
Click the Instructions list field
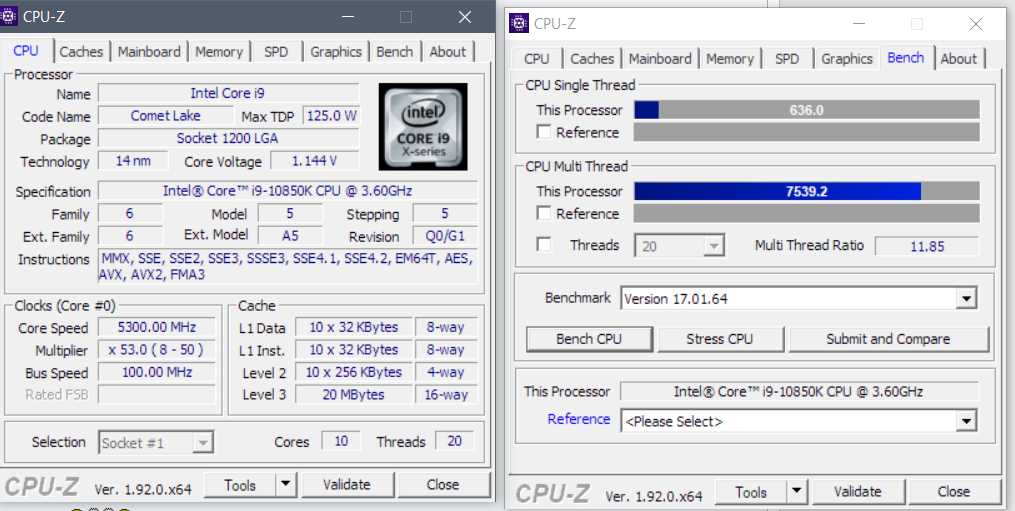pyautogui.click(x=288, y=267)
